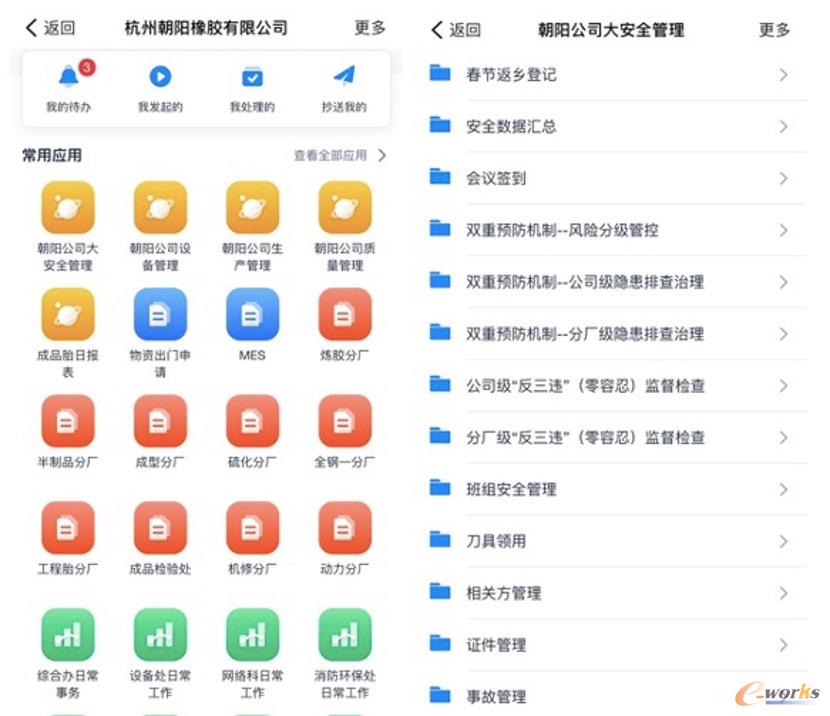Viewport: 830px width, 716px height.
Task: Launch 朝阳公司设备管理 app icon
Action: point(160,207)
